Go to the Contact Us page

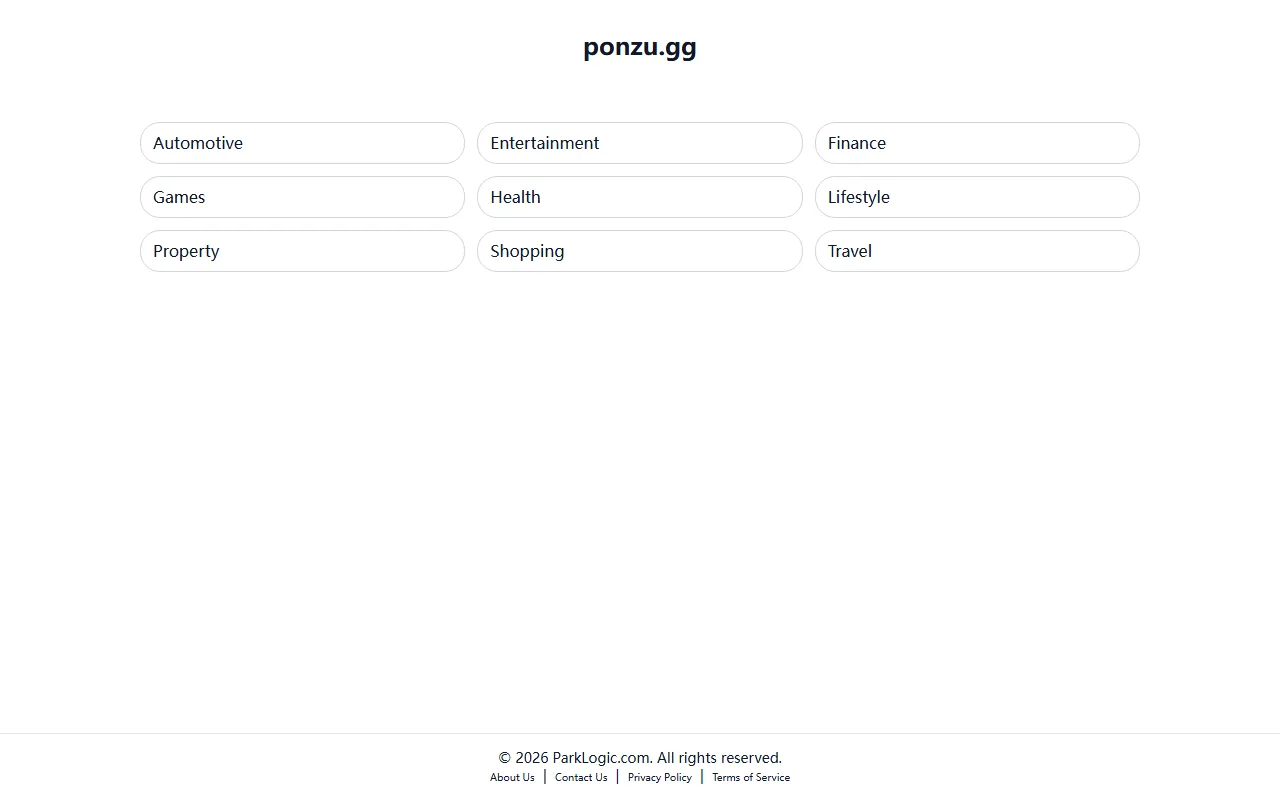[580, 777]
